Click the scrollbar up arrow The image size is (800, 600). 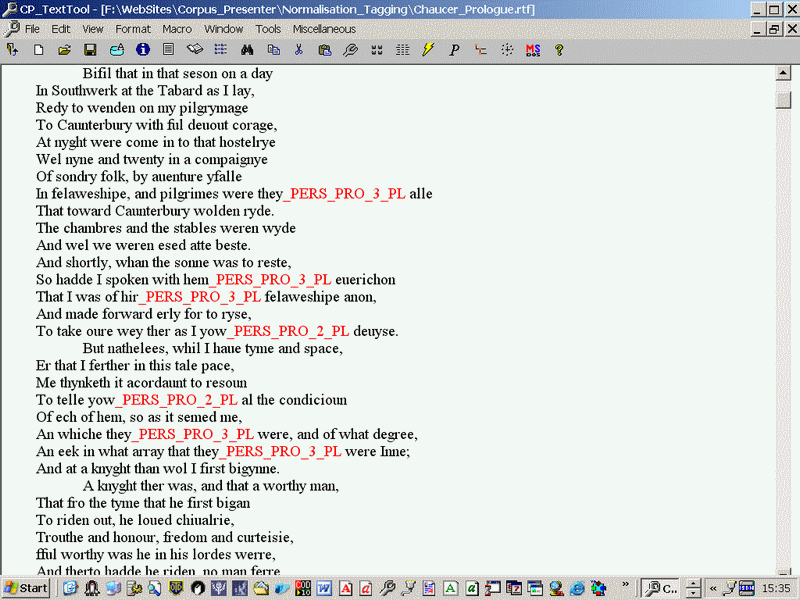(783, 73)
